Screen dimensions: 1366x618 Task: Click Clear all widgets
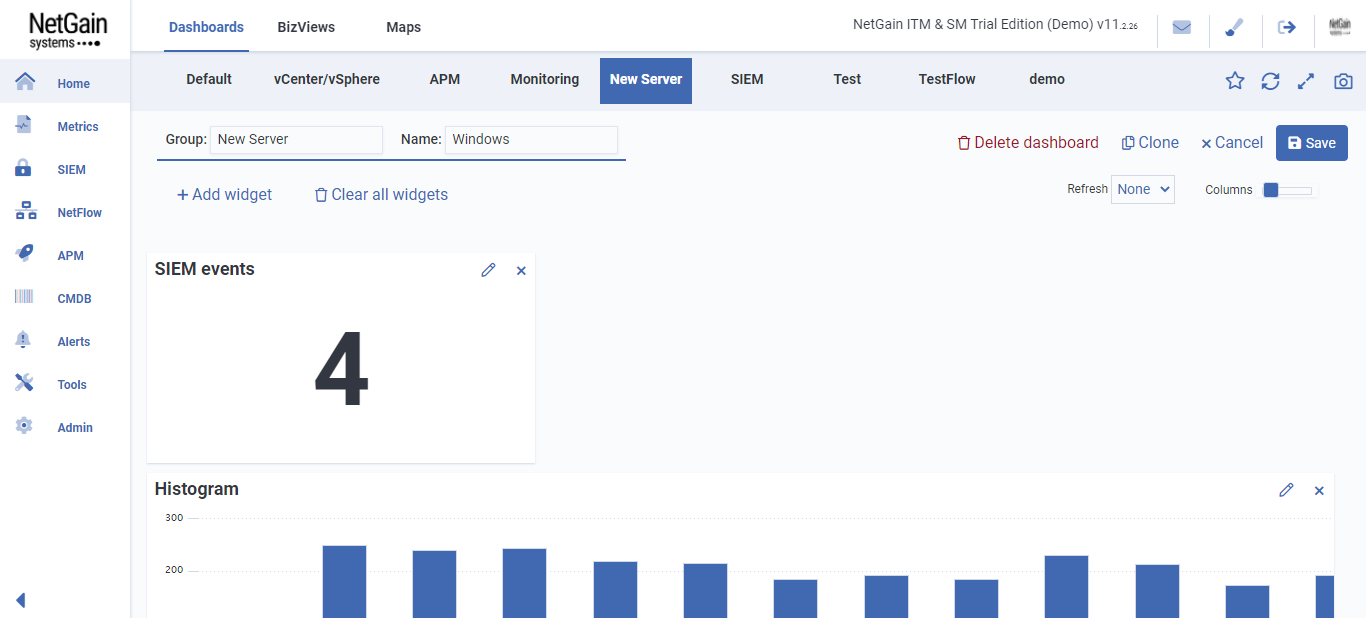[x=381, y=195]
